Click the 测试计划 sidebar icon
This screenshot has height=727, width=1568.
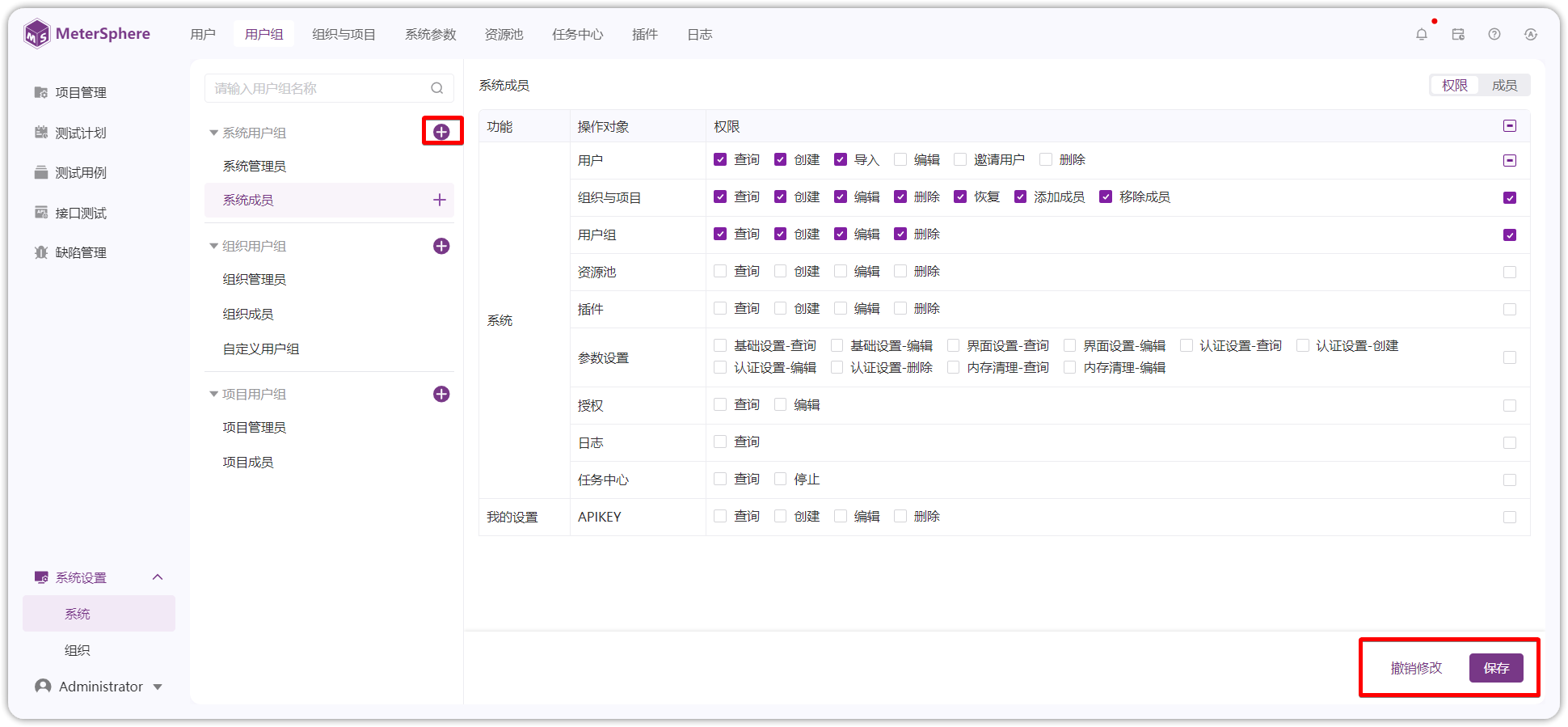41,132
